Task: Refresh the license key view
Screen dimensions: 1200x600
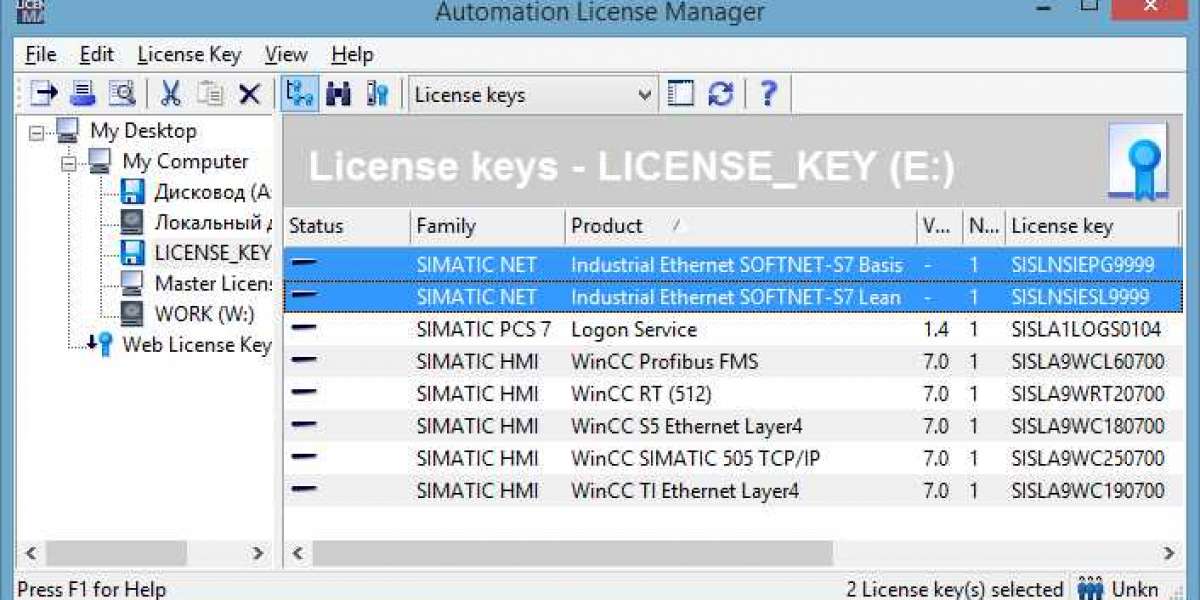Action: click(719, 93)
